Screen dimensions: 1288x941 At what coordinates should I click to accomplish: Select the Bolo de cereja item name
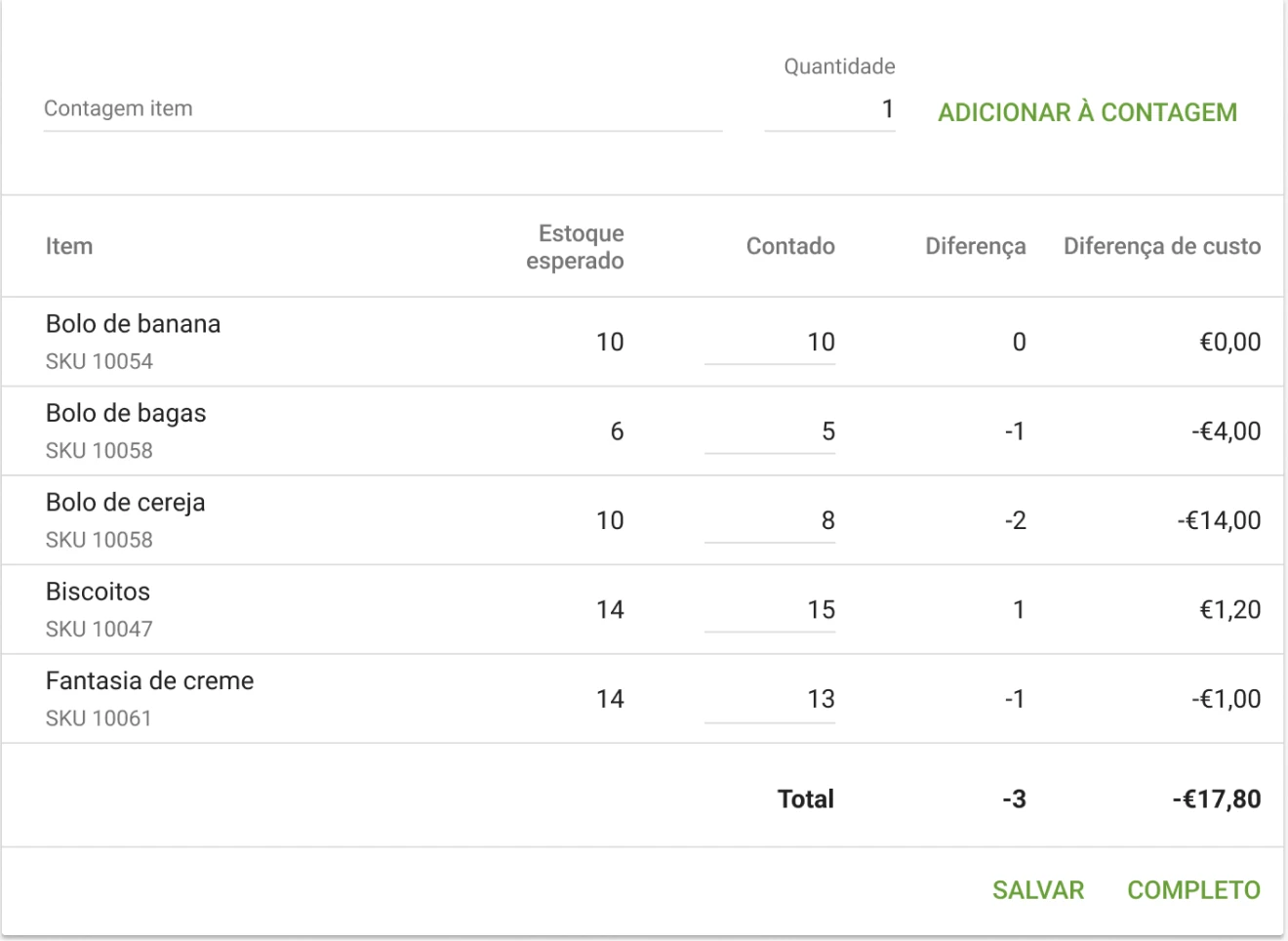tap(126, 503)
